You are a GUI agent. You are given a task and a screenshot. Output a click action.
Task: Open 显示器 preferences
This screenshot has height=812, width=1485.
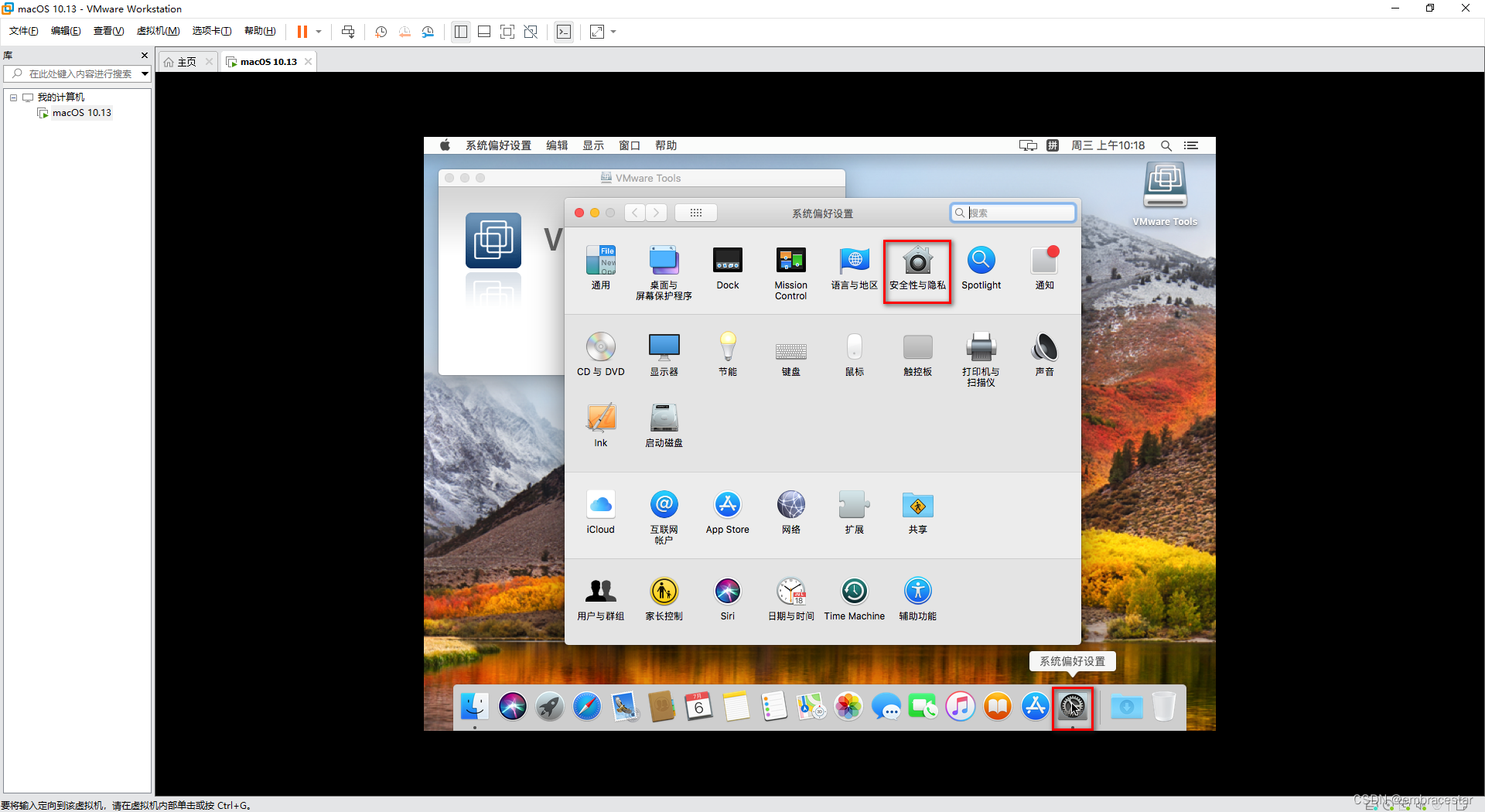coord(664,355)
